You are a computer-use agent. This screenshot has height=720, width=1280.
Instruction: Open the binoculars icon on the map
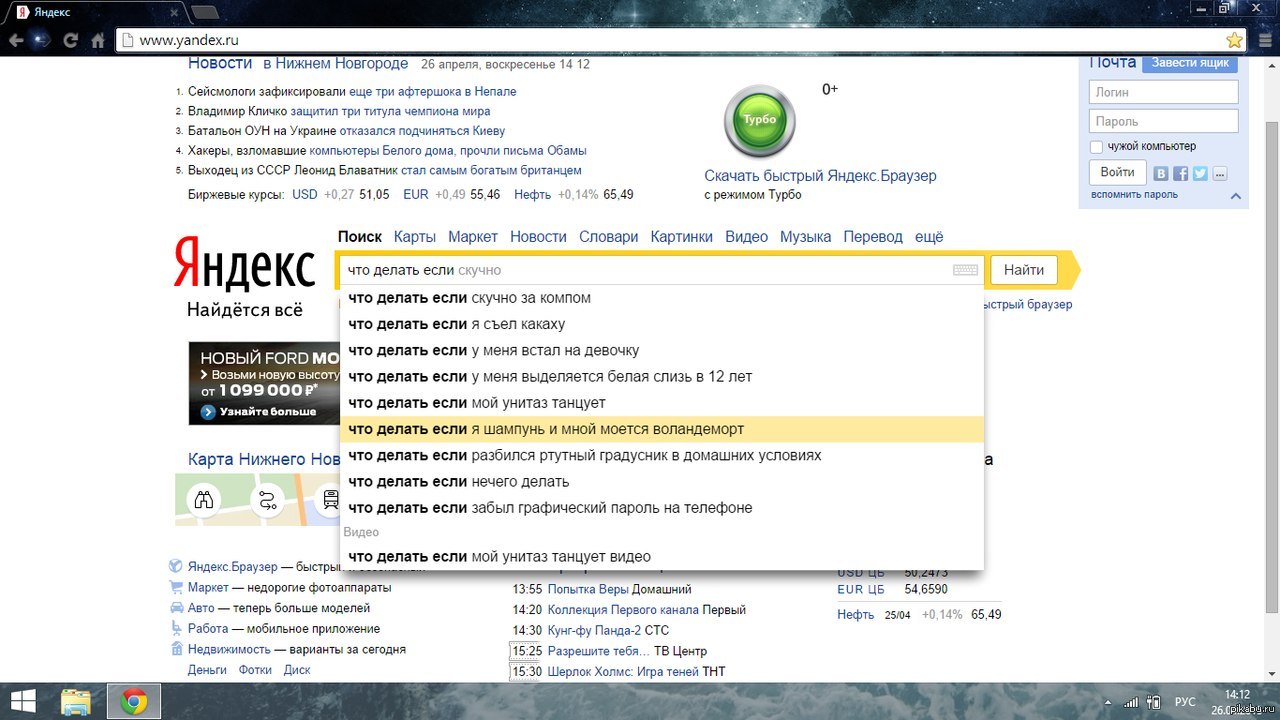tap(204, 500)
